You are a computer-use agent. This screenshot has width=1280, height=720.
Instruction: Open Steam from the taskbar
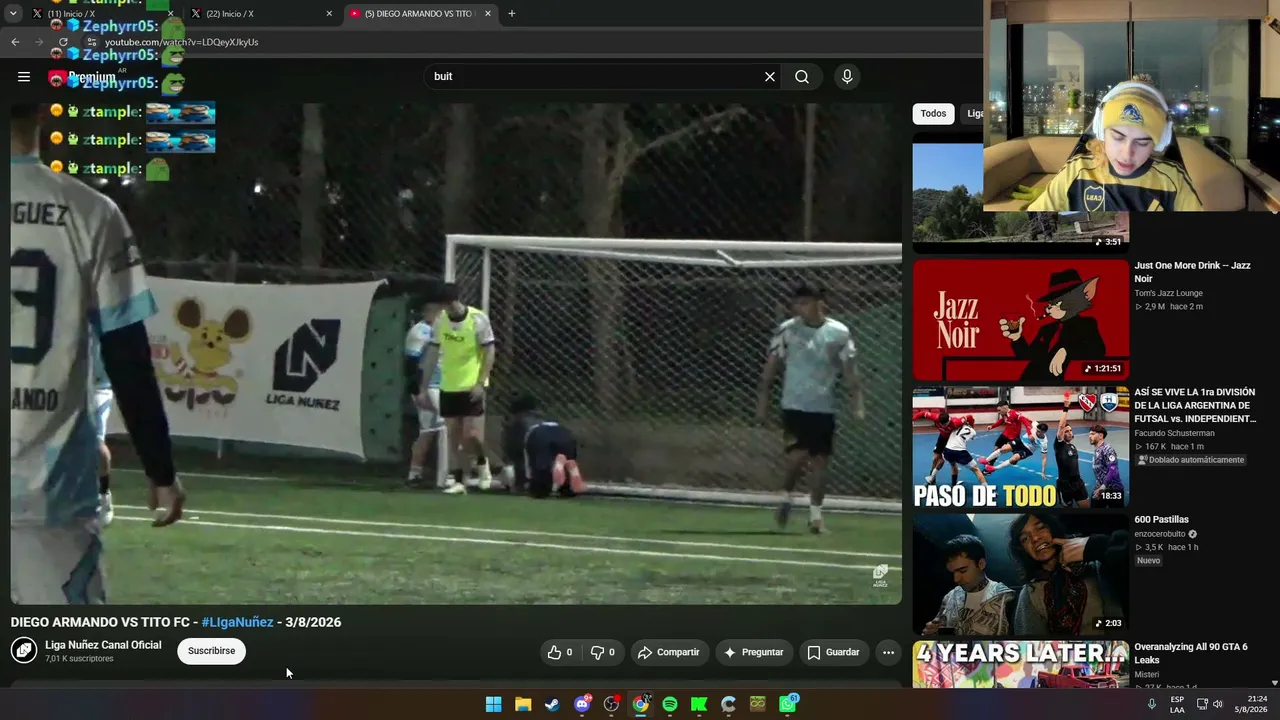tap(552, 704)
